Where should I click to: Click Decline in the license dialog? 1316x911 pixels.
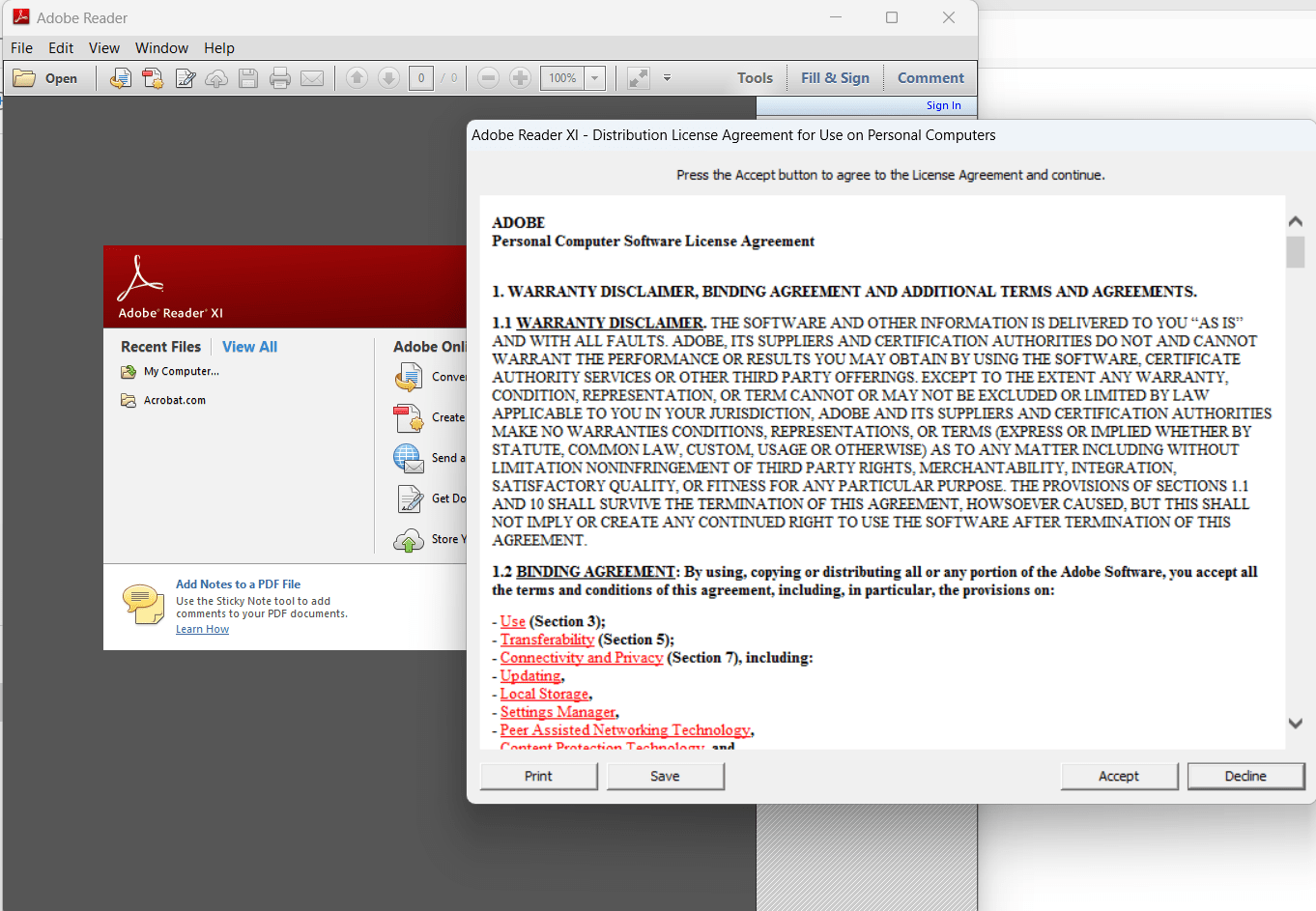[x=1245, y=776]
